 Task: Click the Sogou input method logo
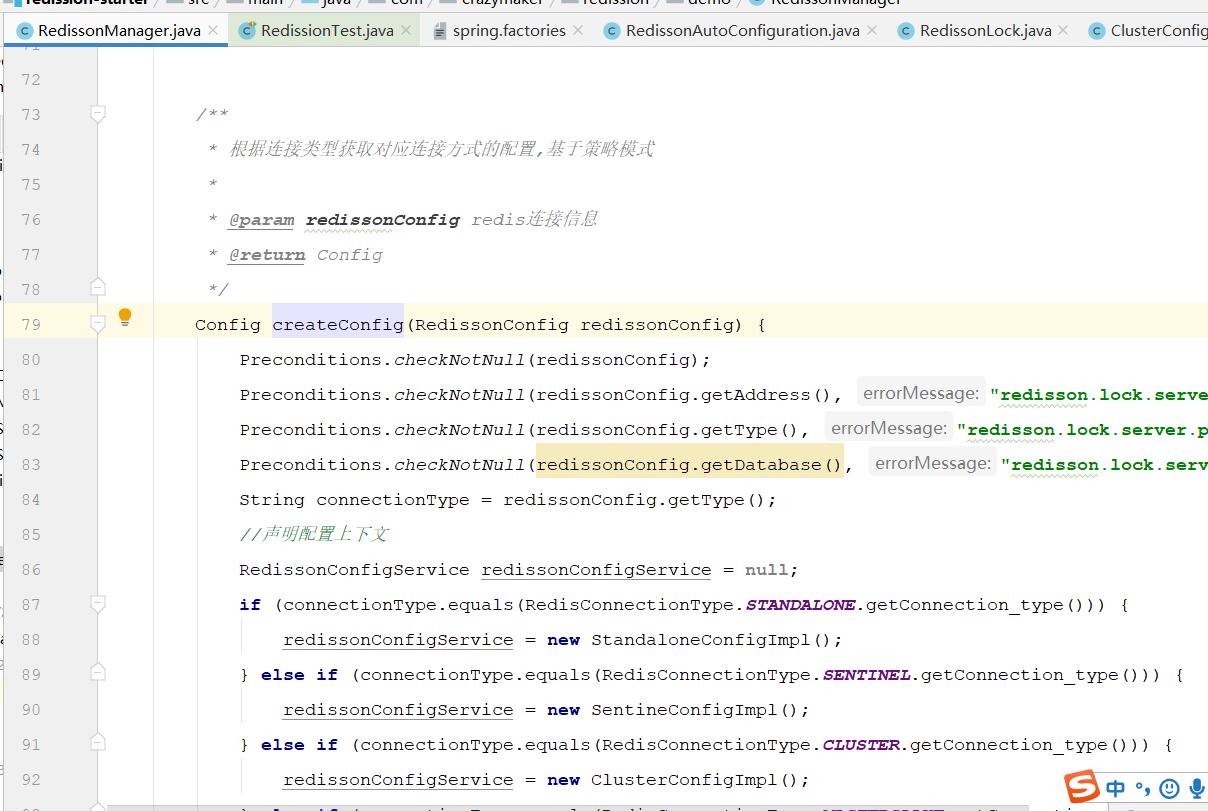pos(1081,787)
